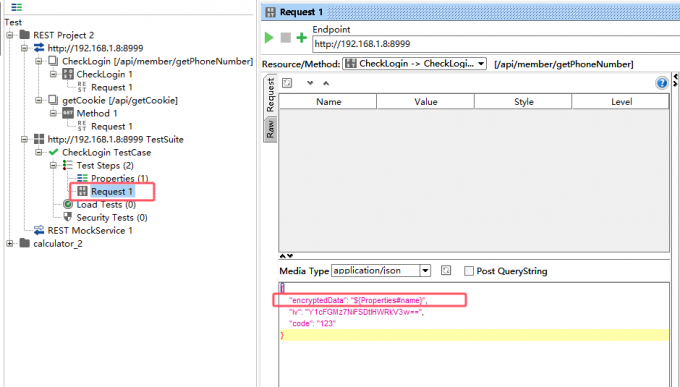Run the request with green play button

tap(269, 38)
